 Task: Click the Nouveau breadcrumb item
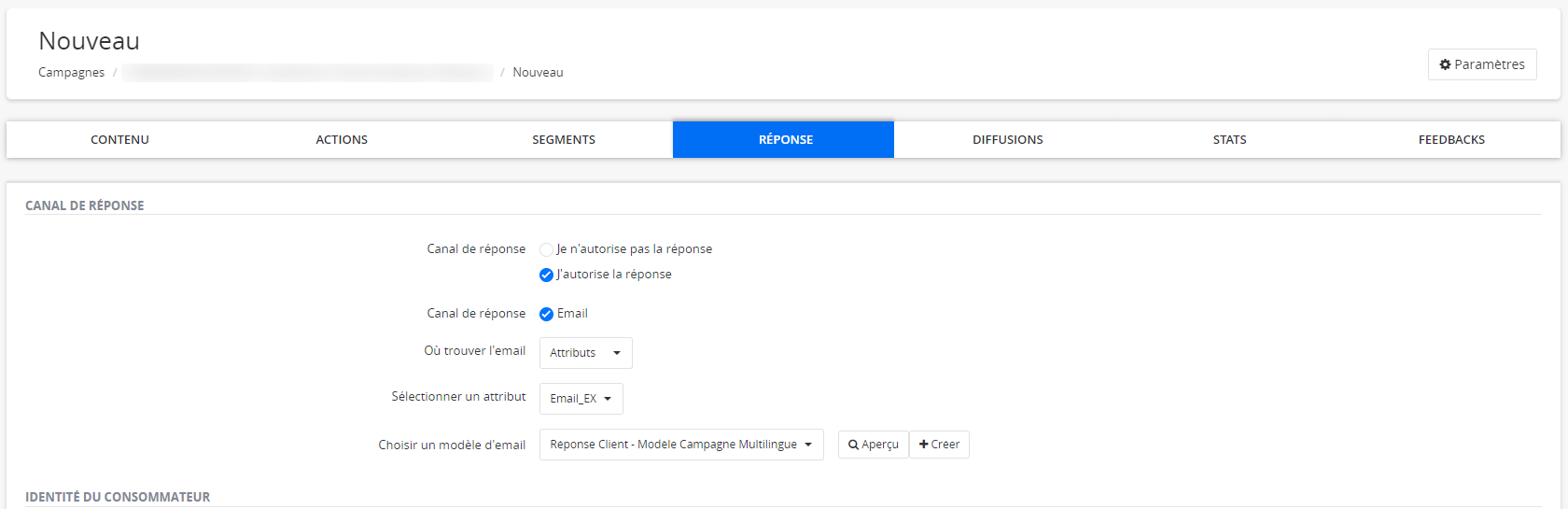[x=538, y=73]
